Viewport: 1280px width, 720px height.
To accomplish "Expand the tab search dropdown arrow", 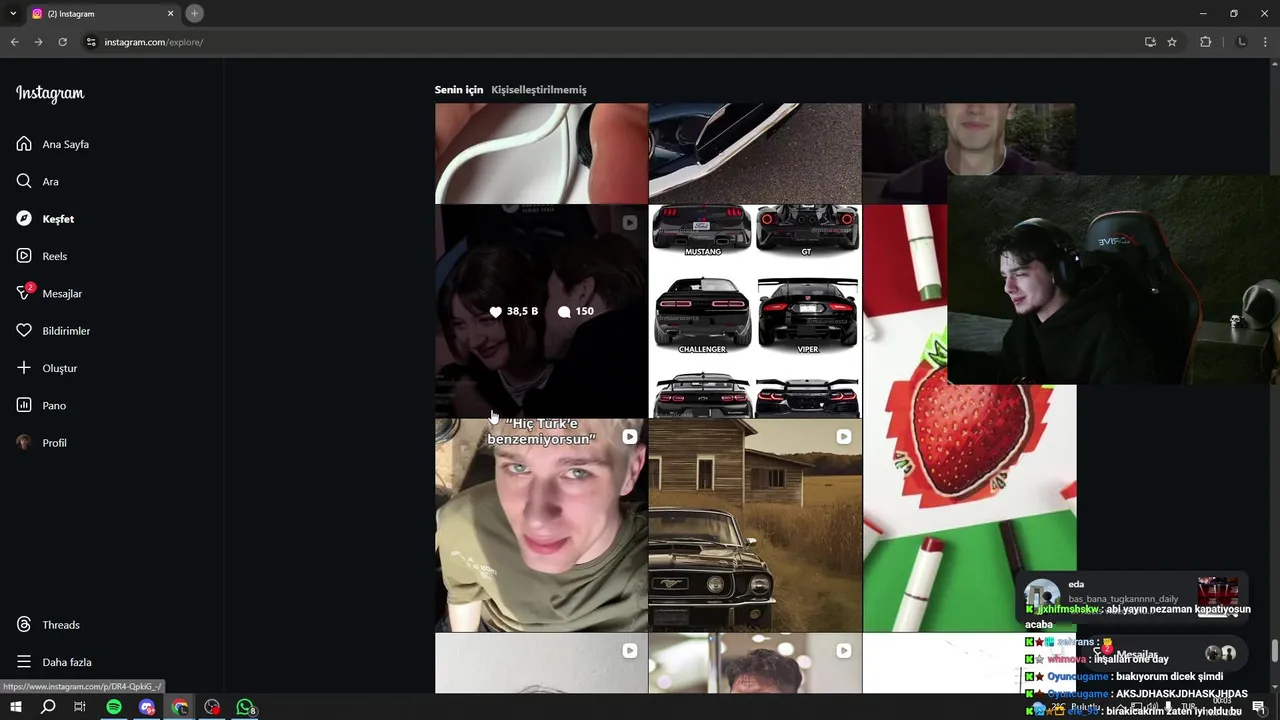I will tap(13, 14).
